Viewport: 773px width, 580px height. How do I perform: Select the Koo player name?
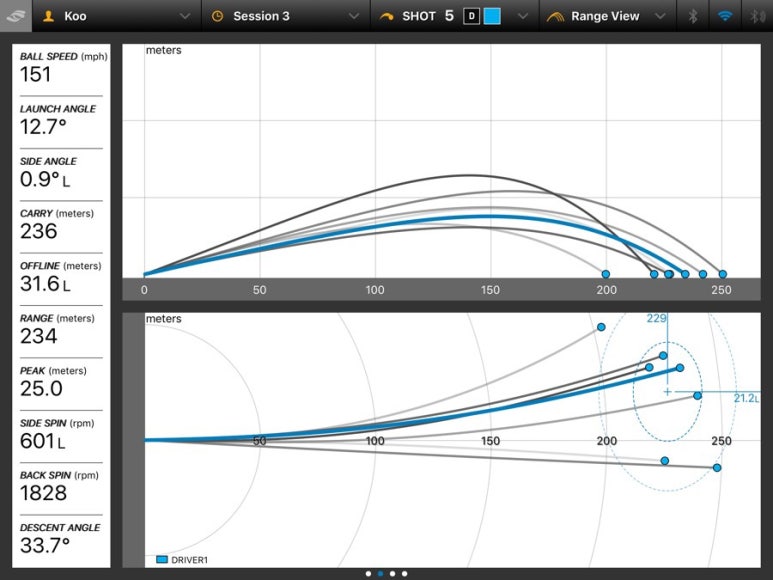[75, 16]
